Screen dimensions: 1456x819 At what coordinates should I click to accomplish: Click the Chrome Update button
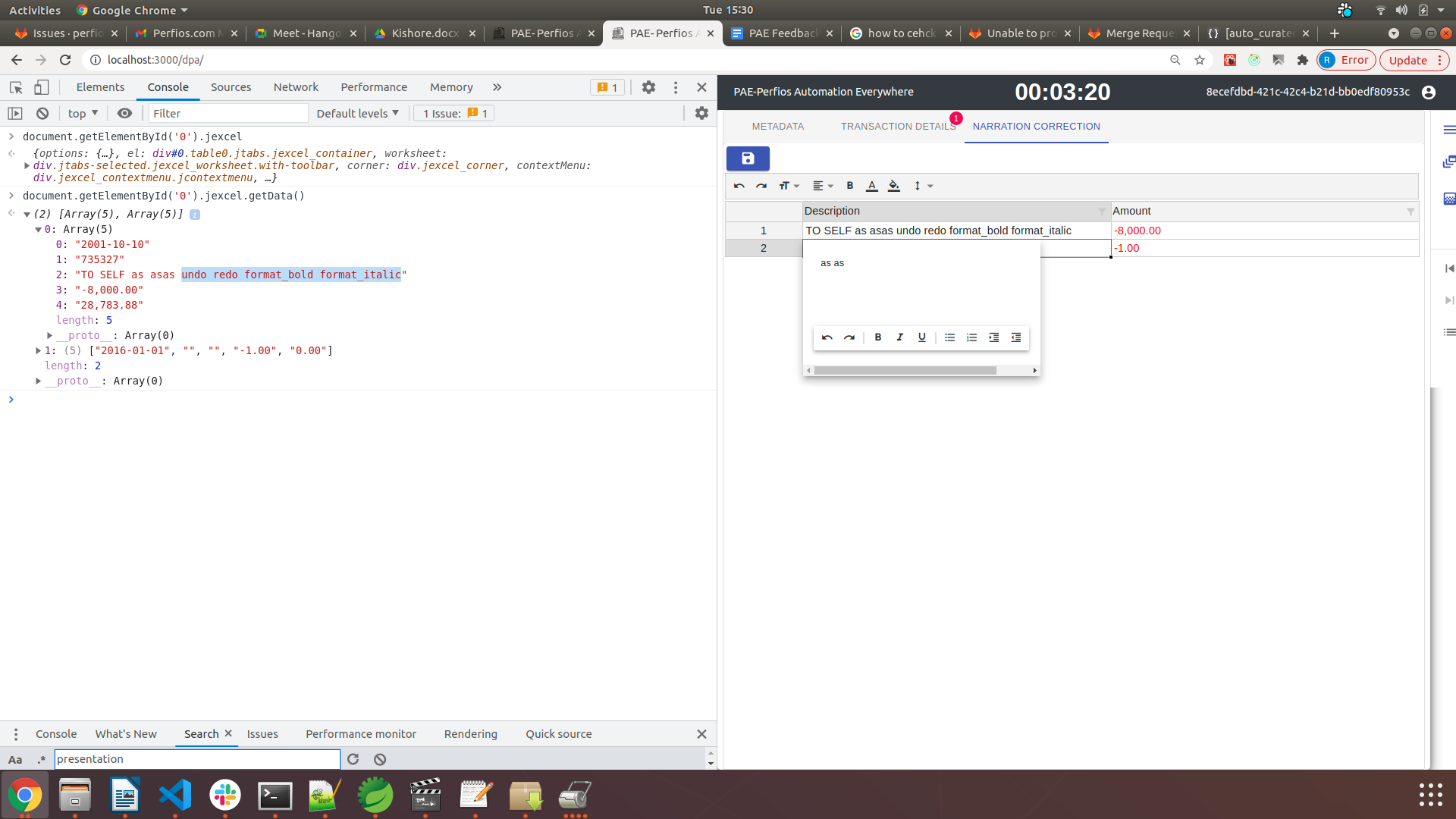pyautogui.click(x=1407, y=60)
